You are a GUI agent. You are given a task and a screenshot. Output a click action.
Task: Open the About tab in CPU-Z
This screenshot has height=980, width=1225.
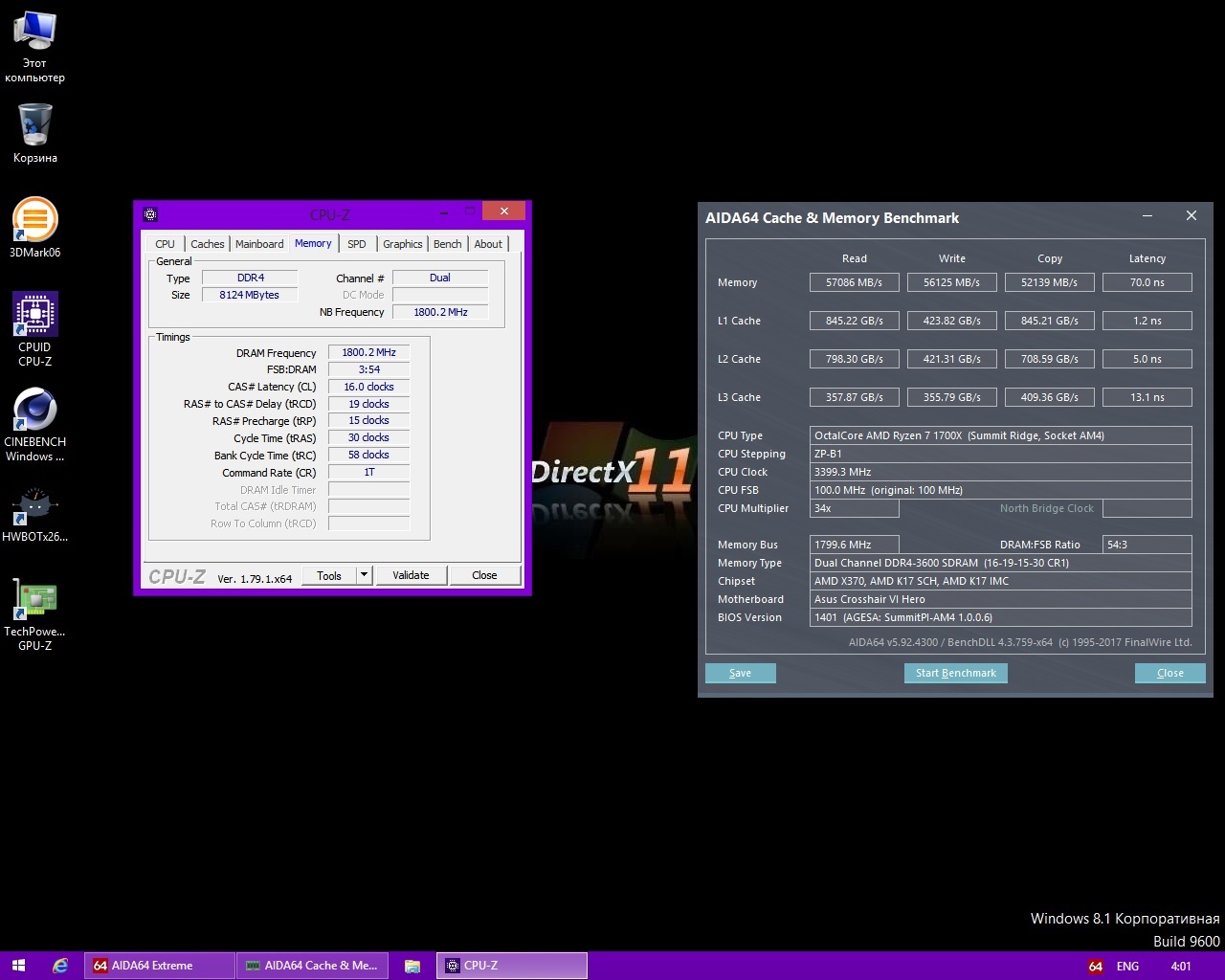click(x=488, y=244)
